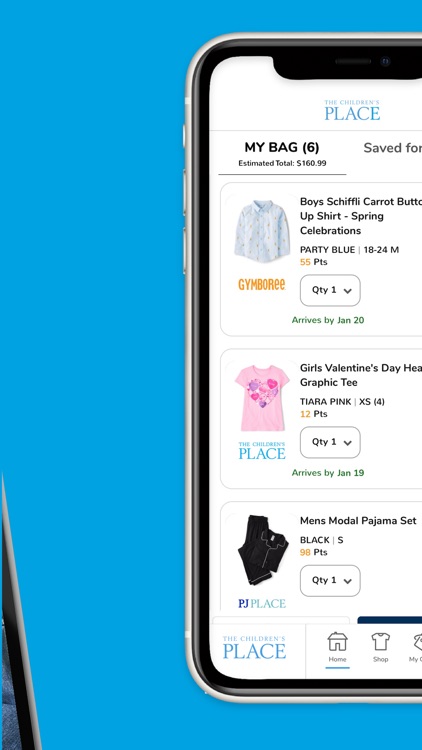Screen dimensions: 422x750
Task: Open Girls Valentine's Day Graphic Tee title
Action: [x=361, y=375]
